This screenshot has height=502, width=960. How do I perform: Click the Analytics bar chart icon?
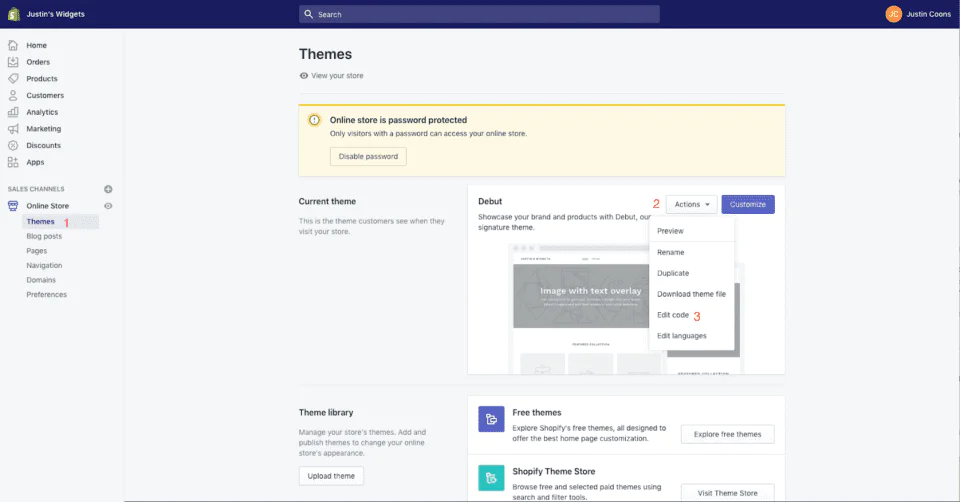coord(13,112)
